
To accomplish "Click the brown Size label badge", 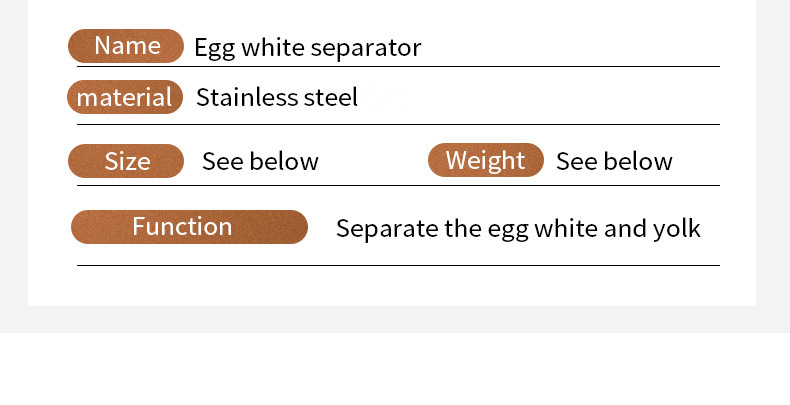I will tap(126, 161).
